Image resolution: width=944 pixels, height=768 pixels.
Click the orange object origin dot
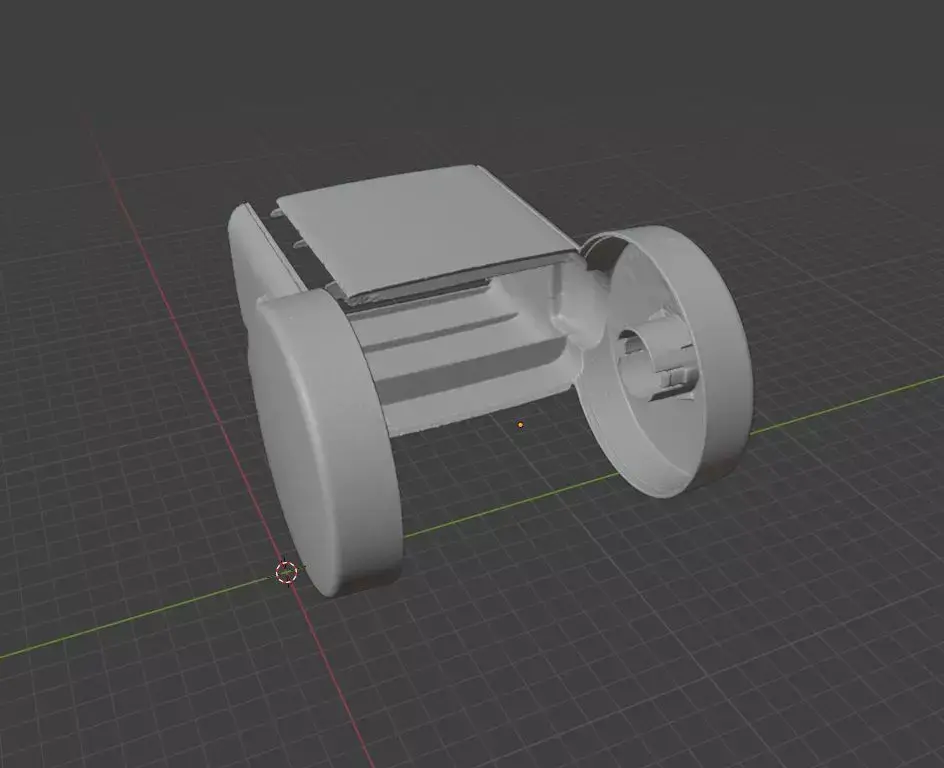(521, 424)
